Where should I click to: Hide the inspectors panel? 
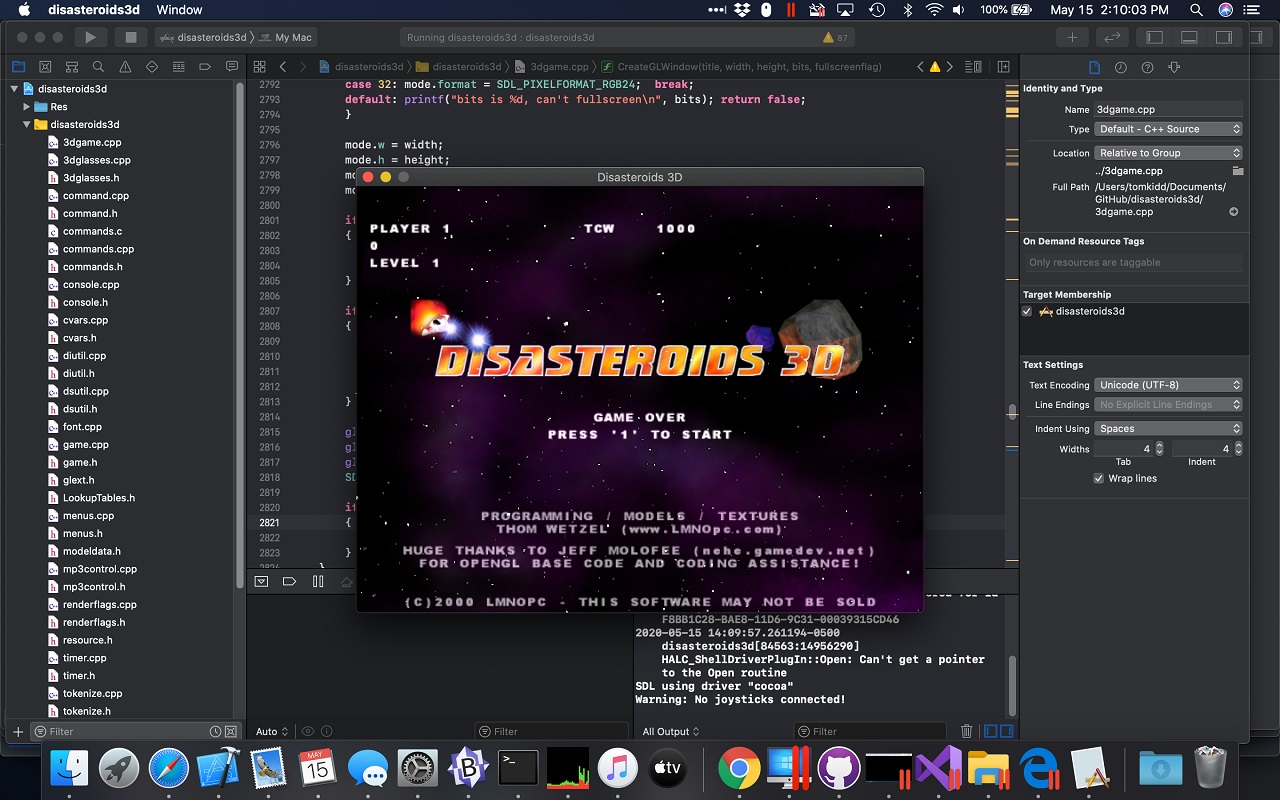point(1223,37)
